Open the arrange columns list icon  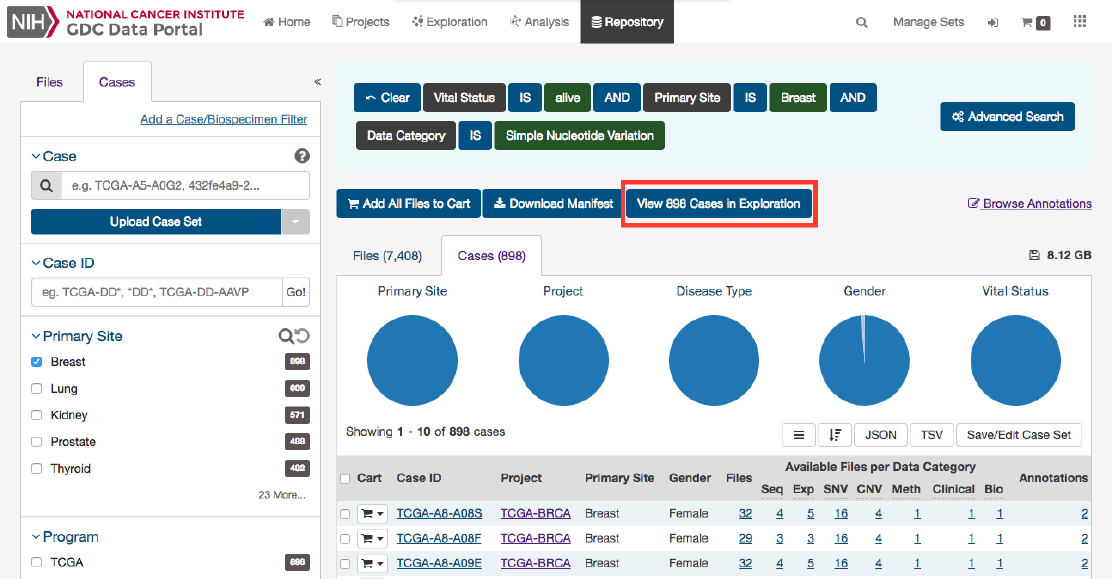point(799,435)
